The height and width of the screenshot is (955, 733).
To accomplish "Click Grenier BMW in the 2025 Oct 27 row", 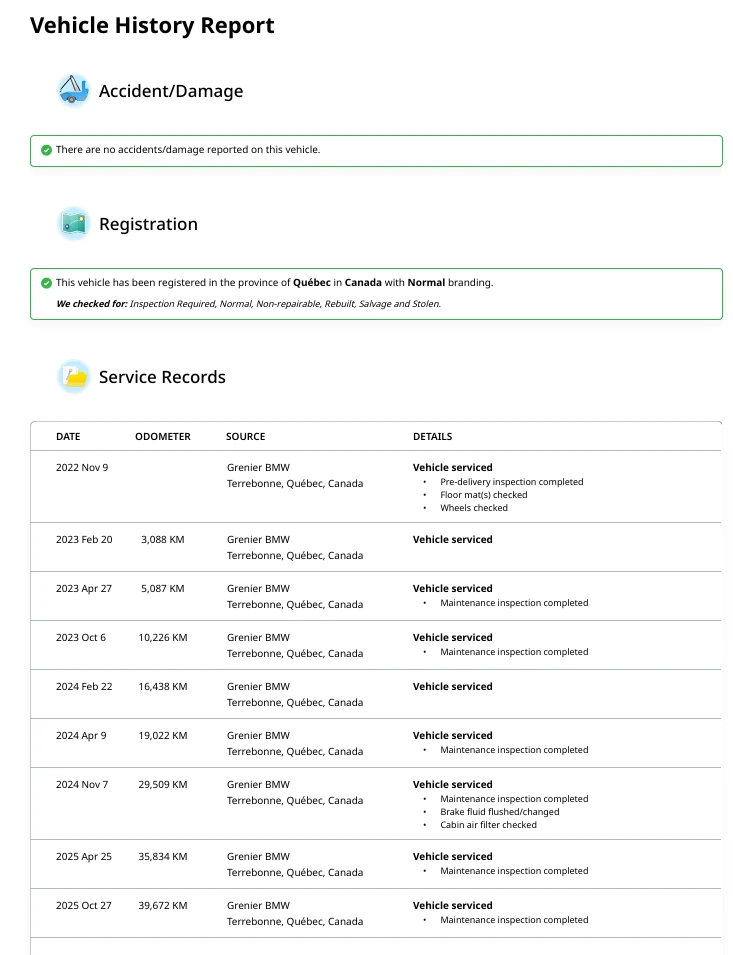I will click(x=258, y=906).
